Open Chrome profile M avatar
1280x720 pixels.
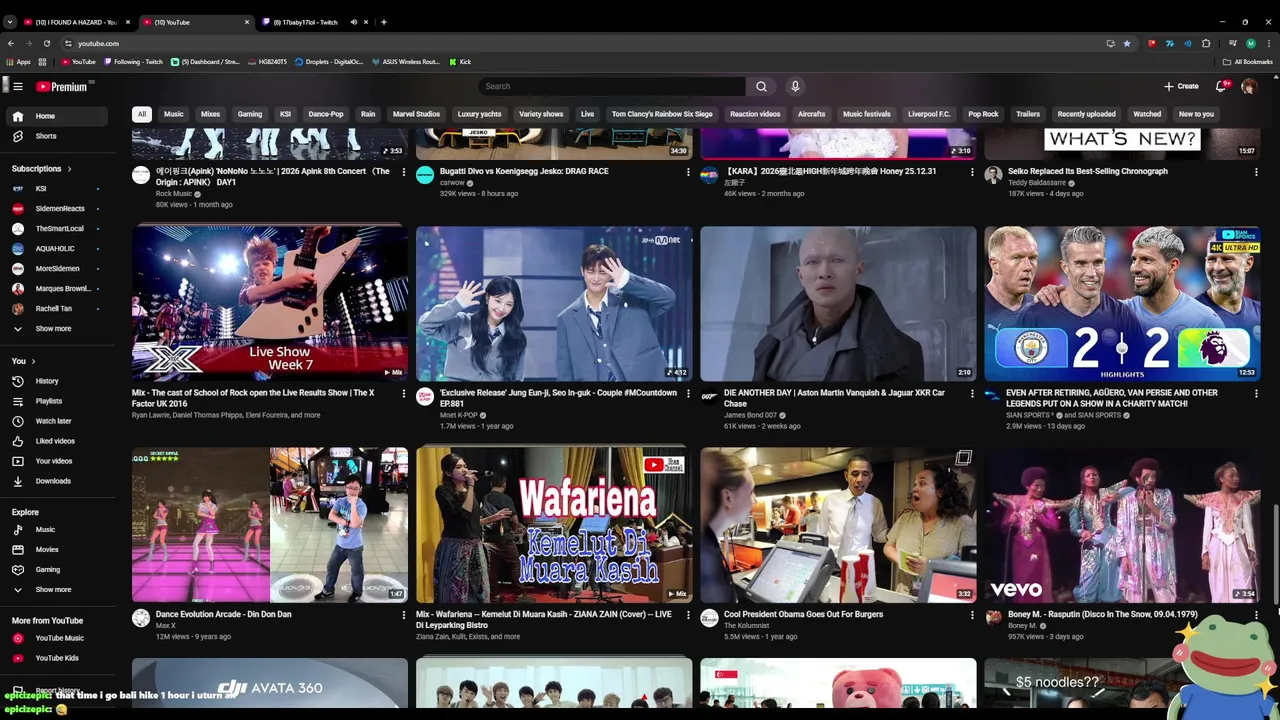pos(1251,43)
